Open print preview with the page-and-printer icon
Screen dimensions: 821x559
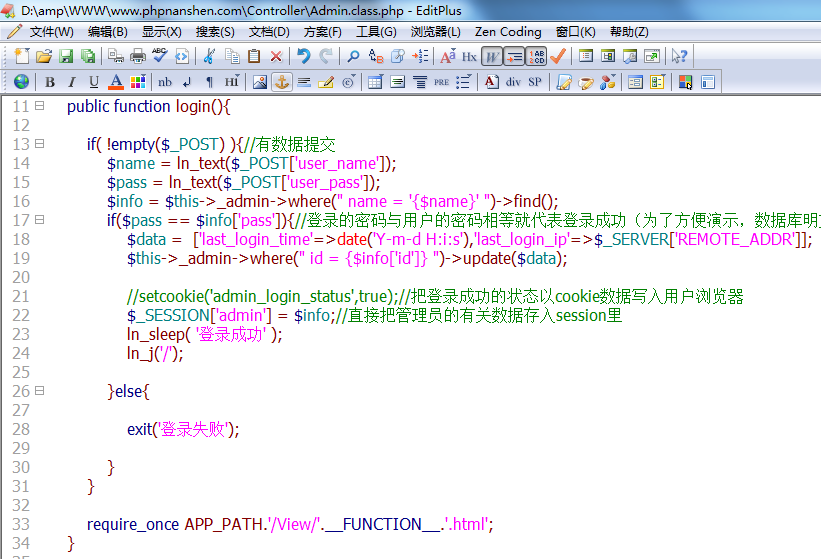coord(116,56)
